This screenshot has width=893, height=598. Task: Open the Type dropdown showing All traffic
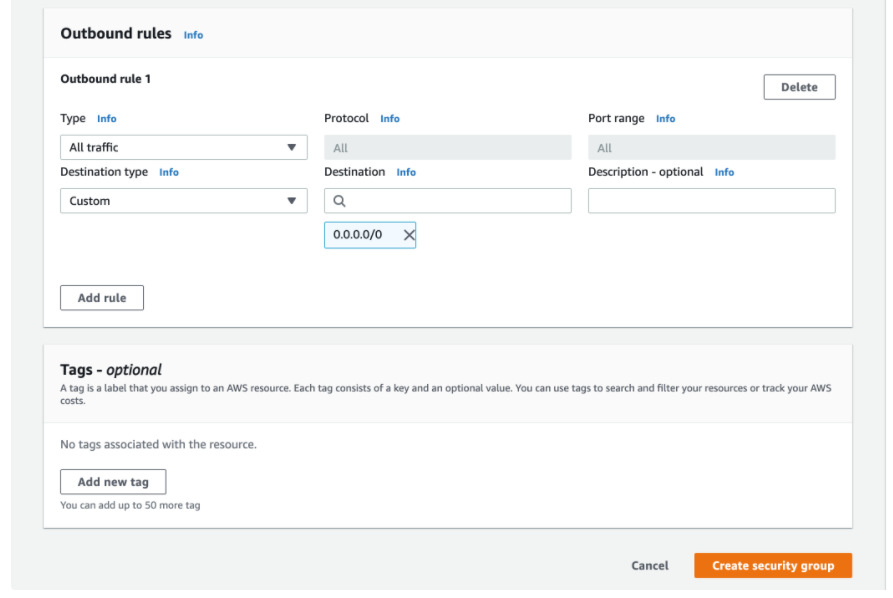(183, 148)
